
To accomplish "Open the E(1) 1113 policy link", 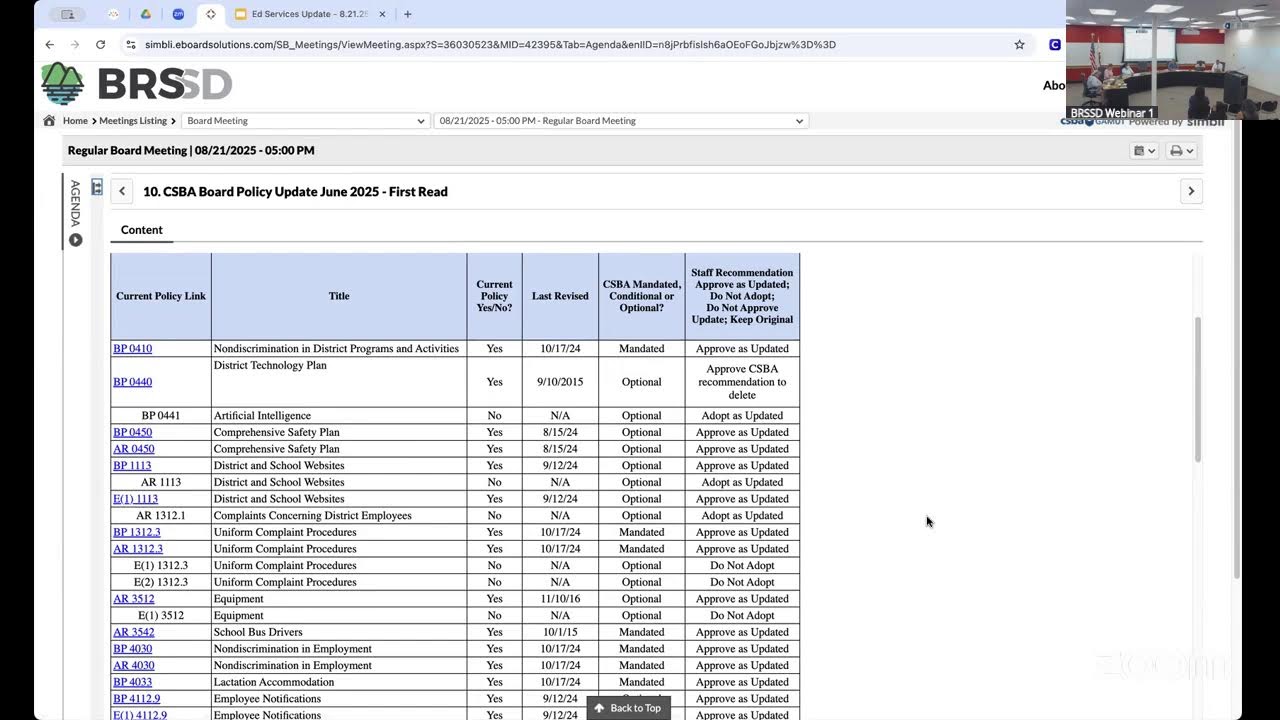I will click(x=135, y=499).
